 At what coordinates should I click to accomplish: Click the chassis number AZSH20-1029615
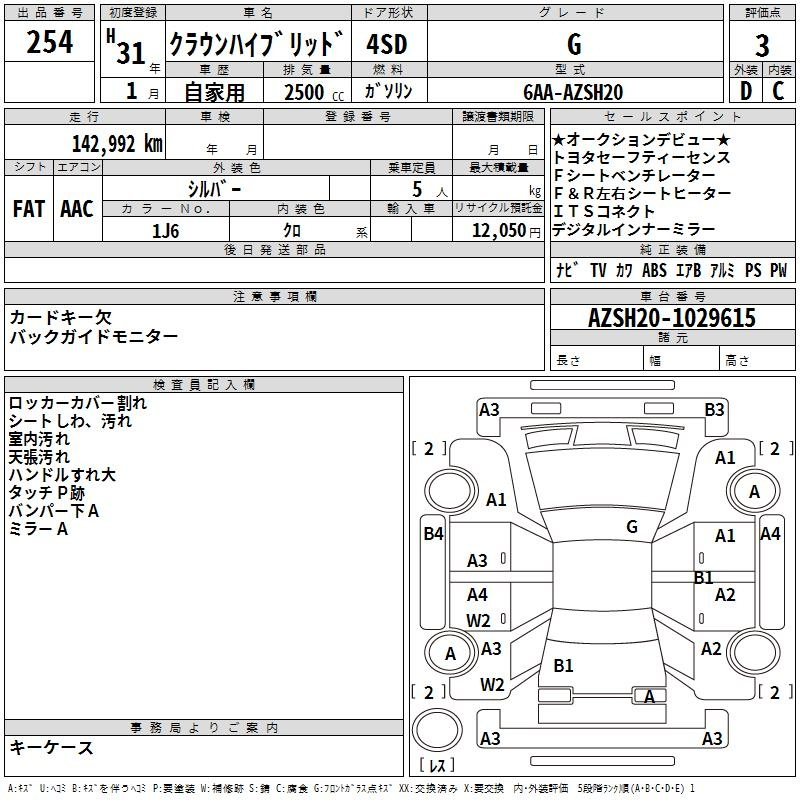[x=671, y=318]
